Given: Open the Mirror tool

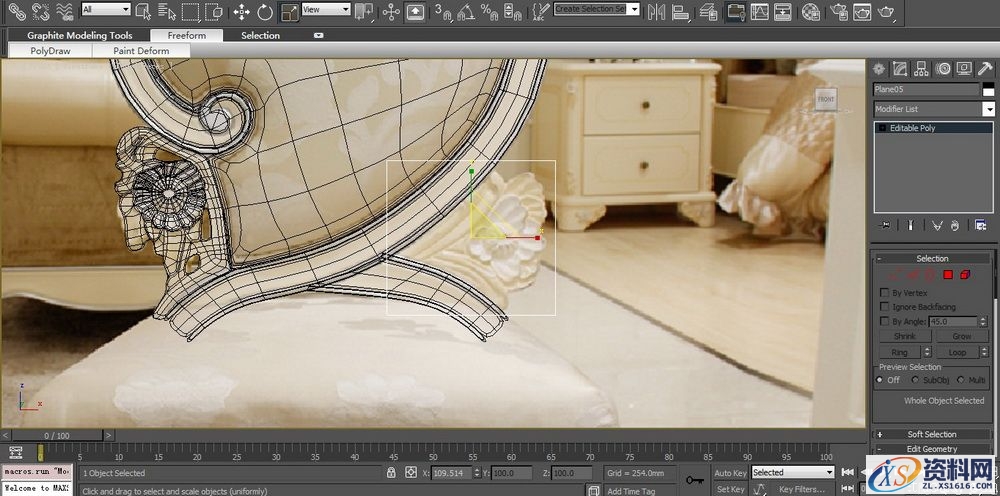Looking at the screenshot, I should (657, 11).
